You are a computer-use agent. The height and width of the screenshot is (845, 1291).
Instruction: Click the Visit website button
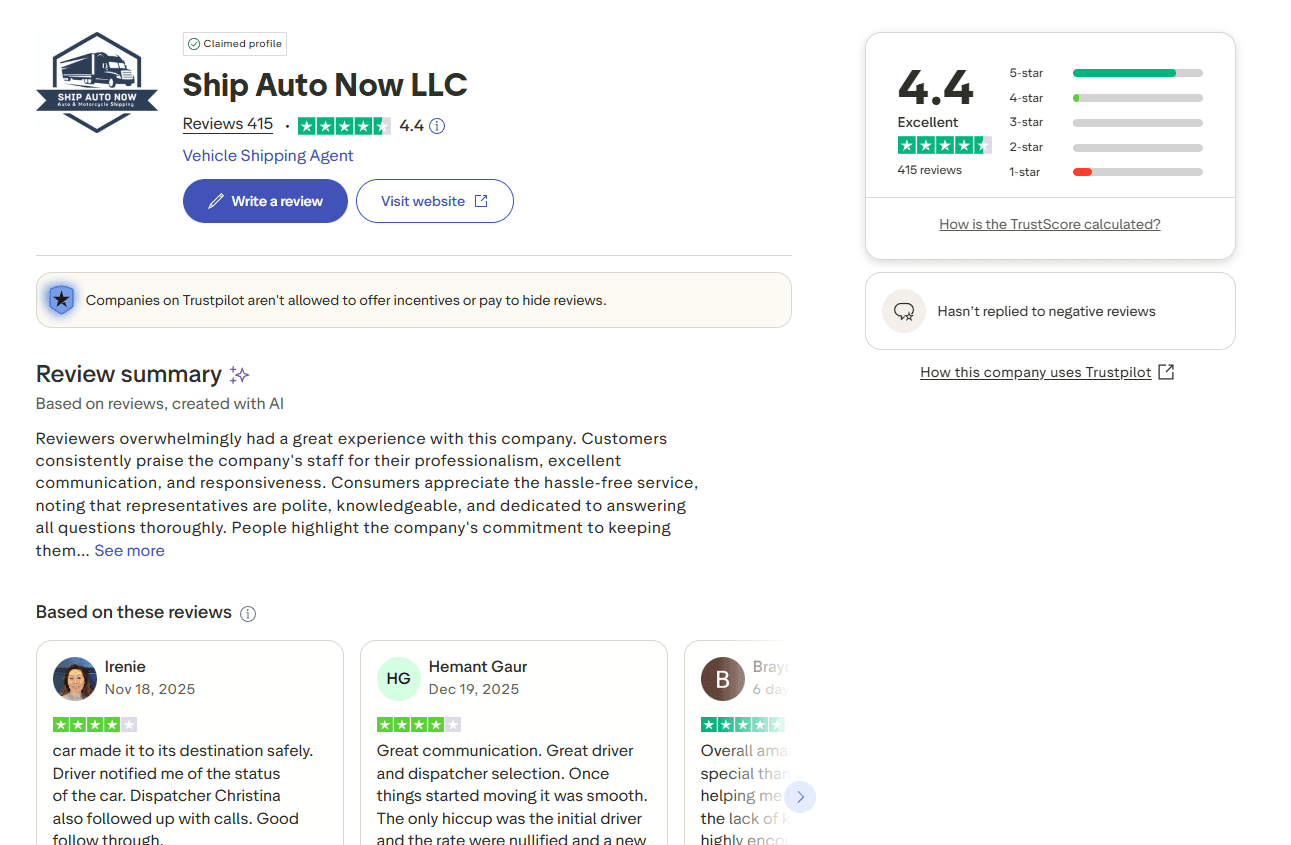434,201
